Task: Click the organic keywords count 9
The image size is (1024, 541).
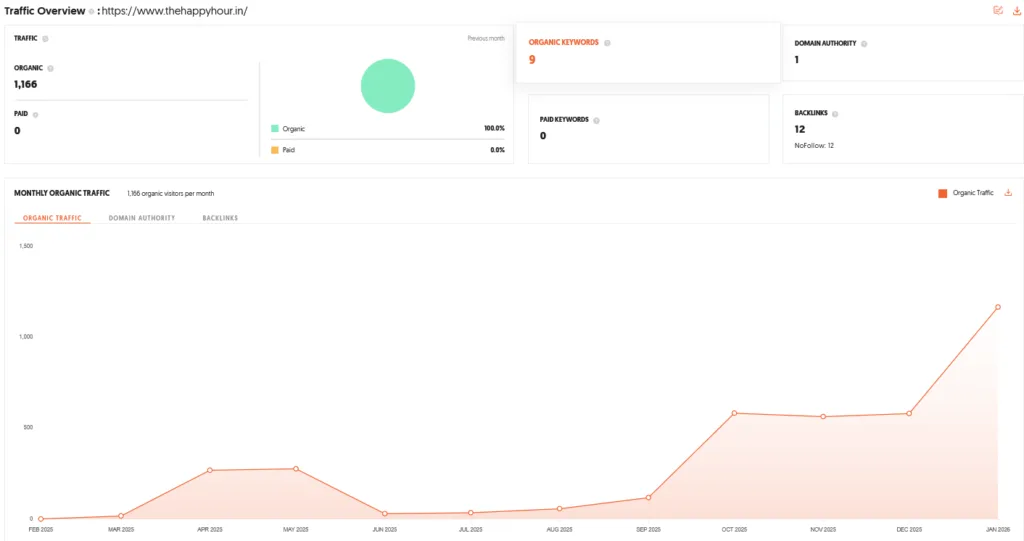Action: pos(532,59)
